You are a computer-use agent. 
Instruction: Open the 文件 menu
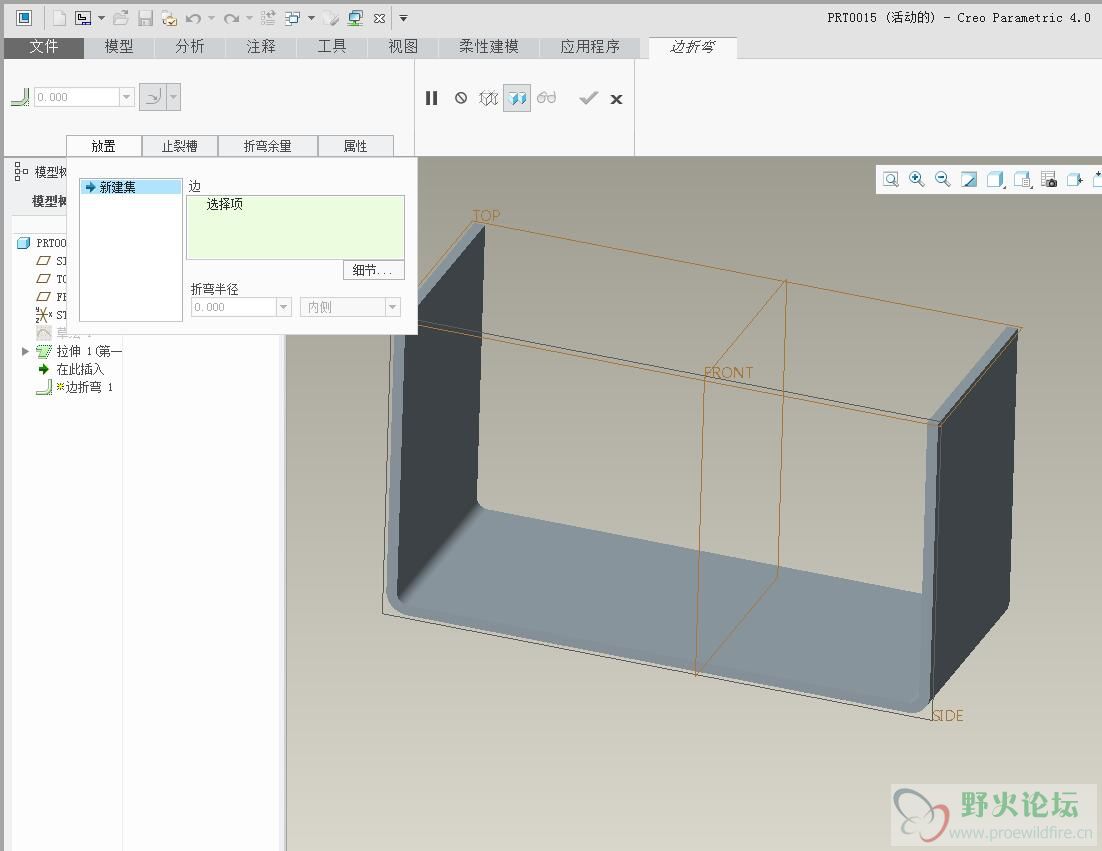[44, 47]
